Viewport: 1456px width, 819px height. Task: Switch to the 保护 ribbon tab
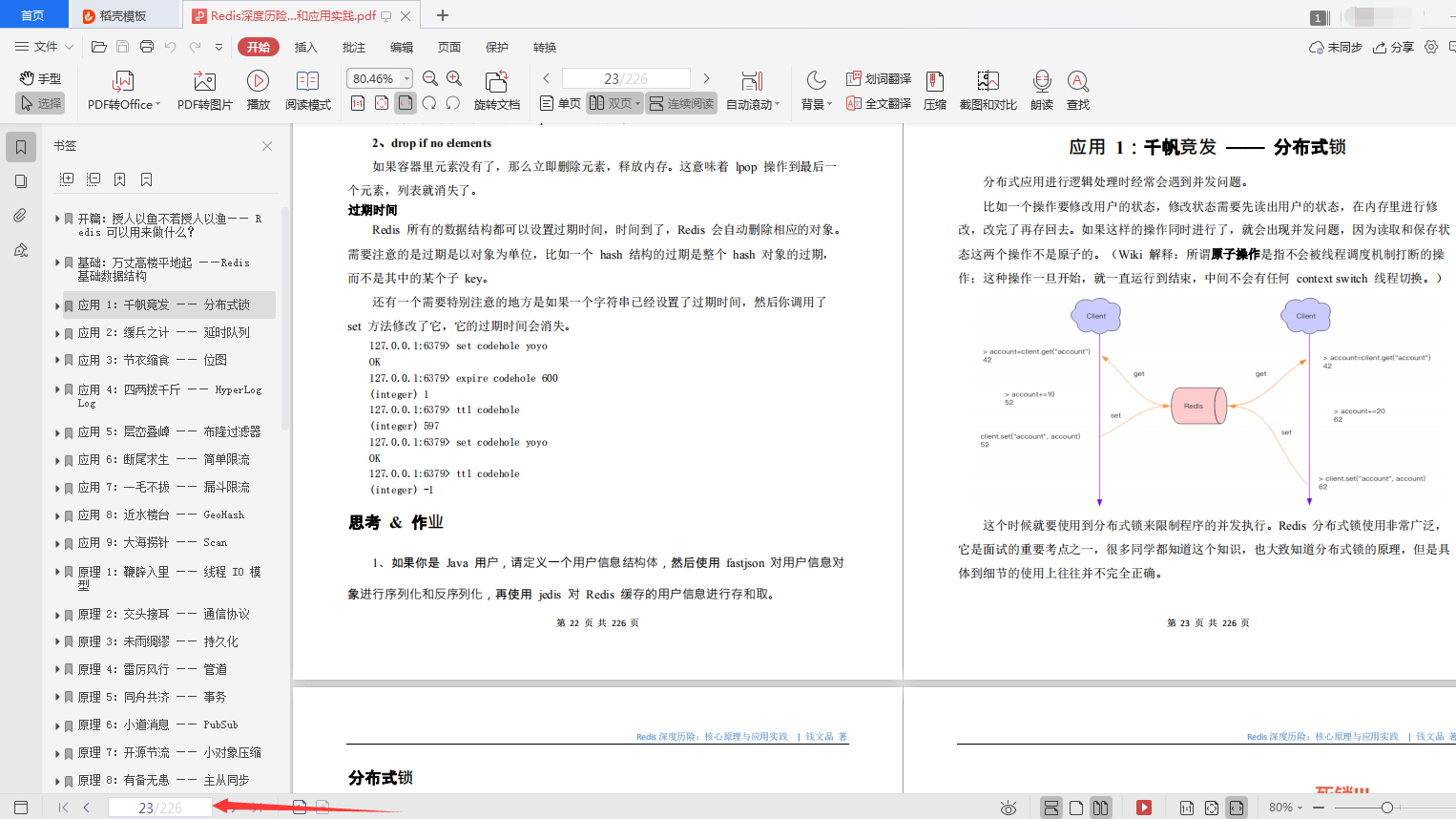pos(497,47)
